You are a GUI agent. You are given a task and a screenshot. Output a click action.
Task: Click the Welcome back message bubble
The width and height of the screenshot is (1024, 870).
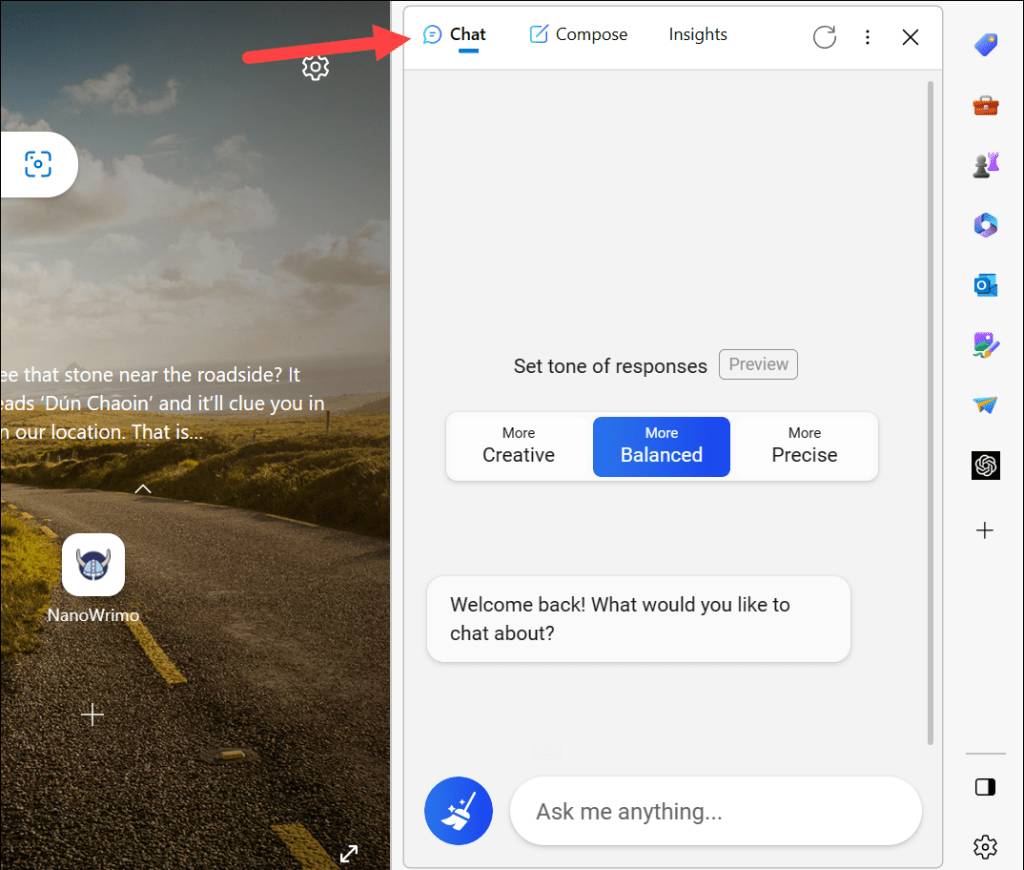pyautogui.click(x=638, y=619)
